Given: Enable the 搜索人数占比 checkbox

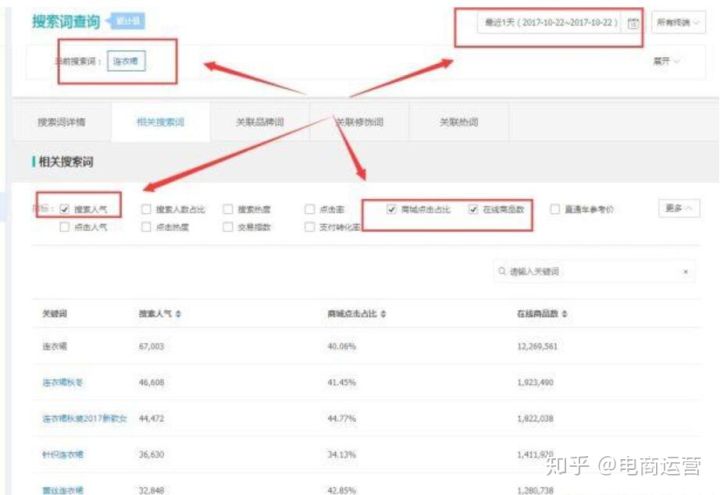Looking at the screenshot, I should [x=146, y=209].
